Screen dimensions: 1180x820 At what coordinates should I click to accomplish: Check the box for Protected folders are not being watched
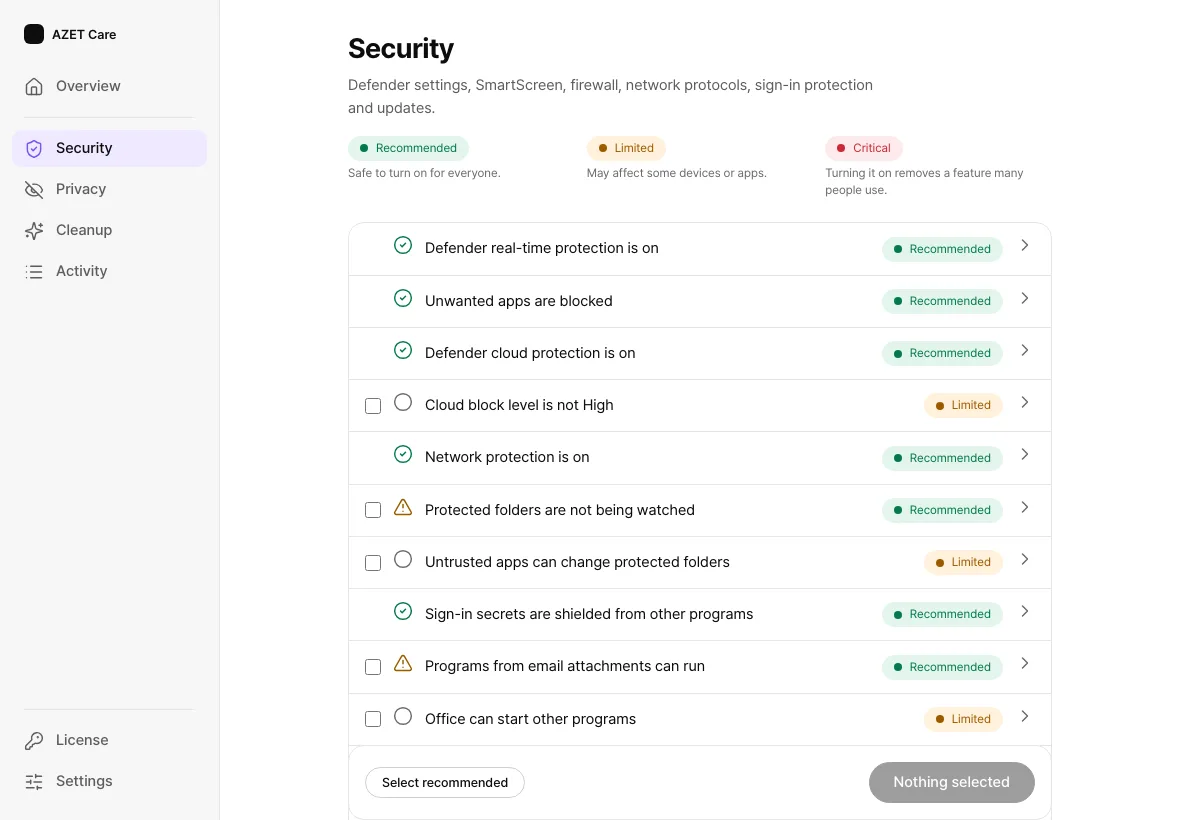coord(373,510)
